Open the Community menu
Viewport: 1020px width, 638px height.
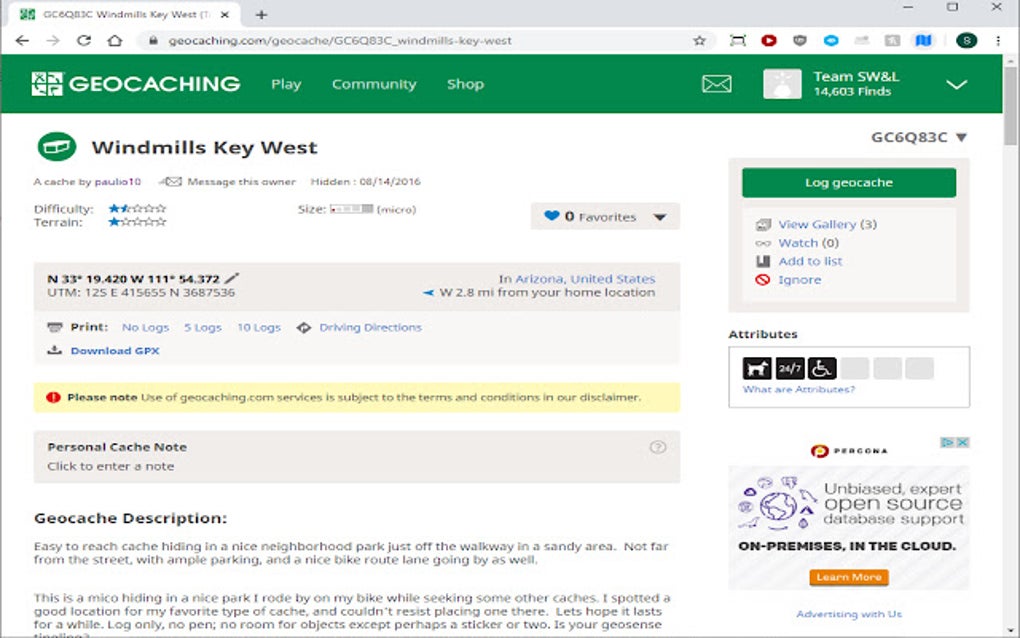[374, 84]
